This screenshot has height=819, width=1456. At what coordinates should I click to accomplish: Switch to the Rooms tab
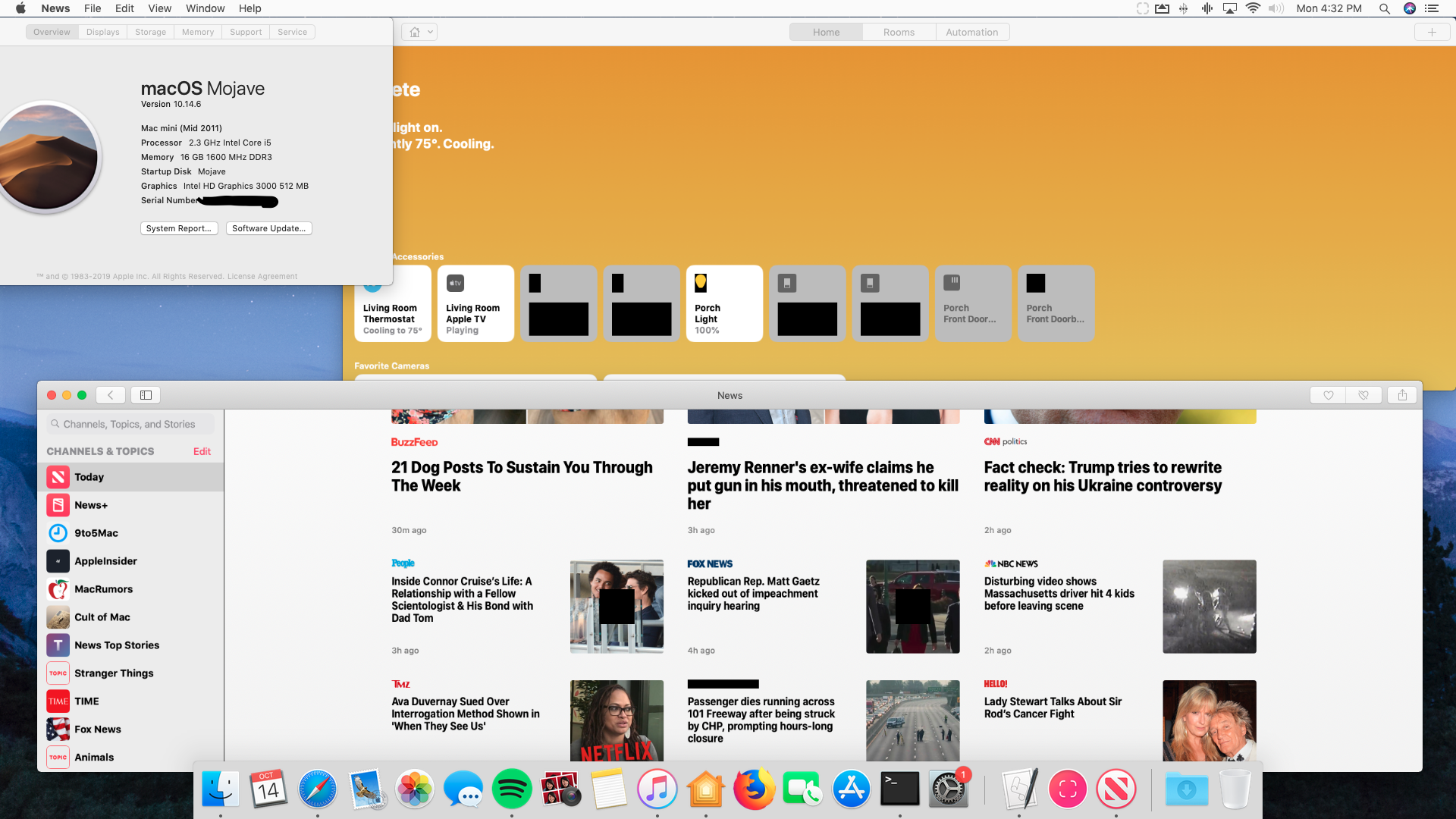pyautogui.click(x=899, y=32)
